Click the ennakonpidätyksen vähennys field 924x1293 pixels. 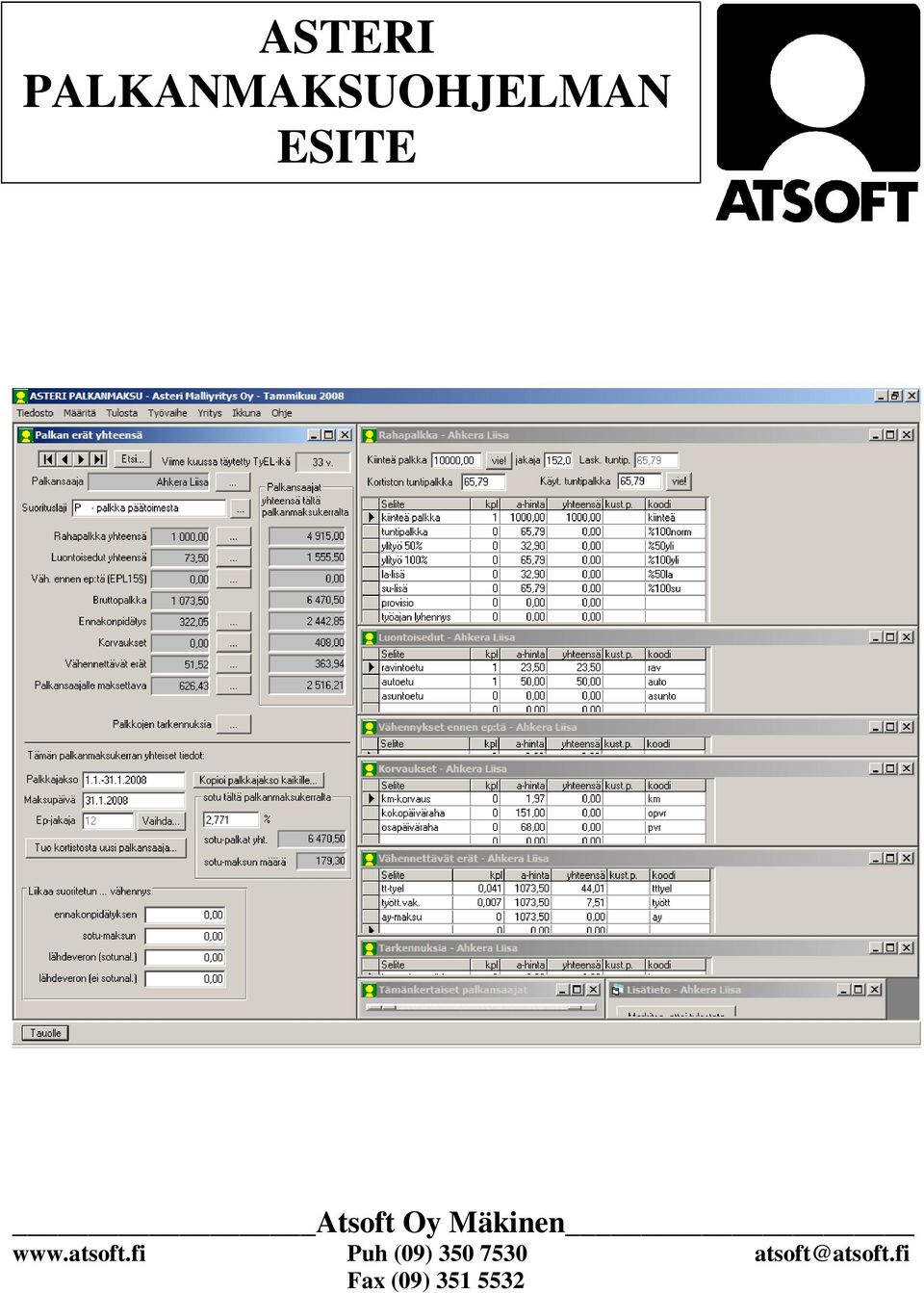point(185,915)
